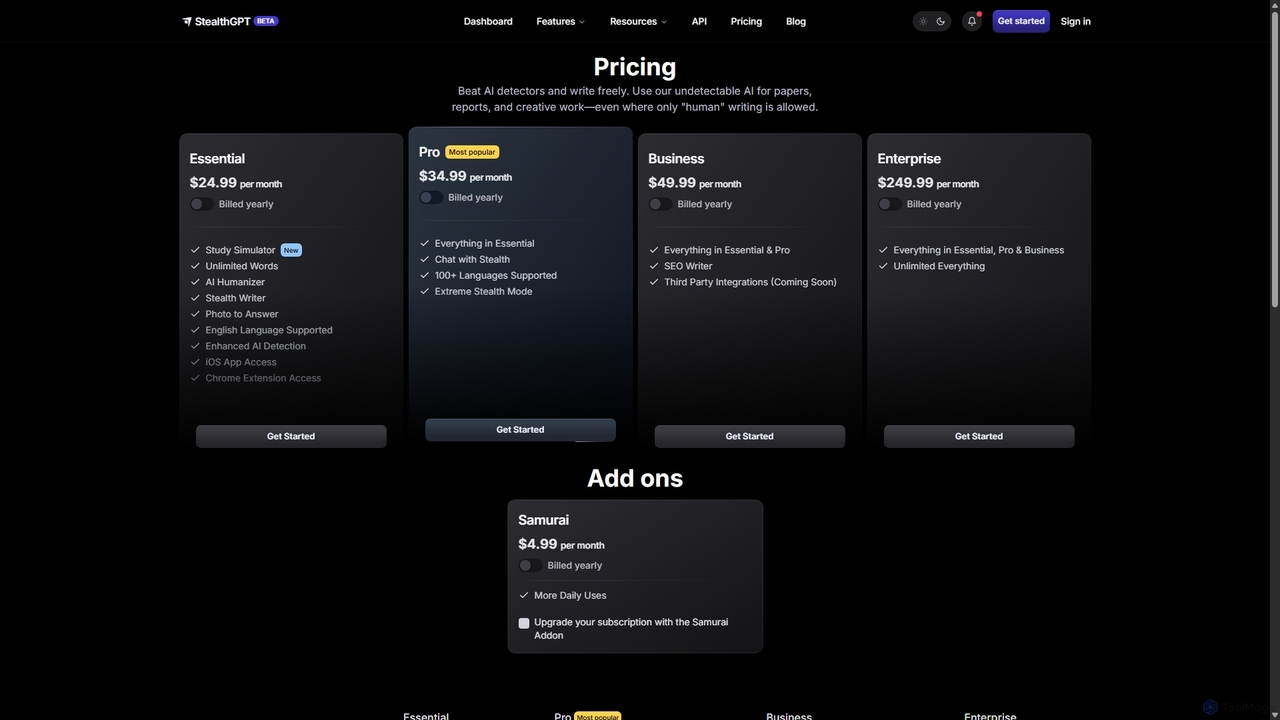Check the Samurai Addon upgrade checkbox

coord(524,623)
